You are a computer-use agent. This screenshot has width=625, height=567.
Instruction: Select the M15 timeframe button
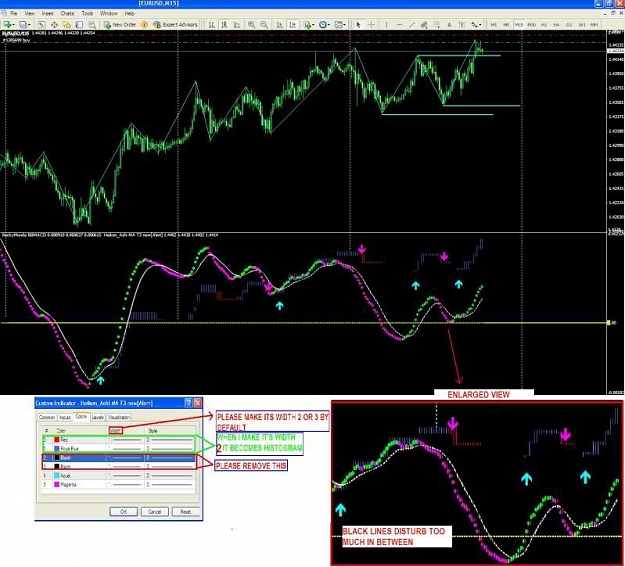519,25
